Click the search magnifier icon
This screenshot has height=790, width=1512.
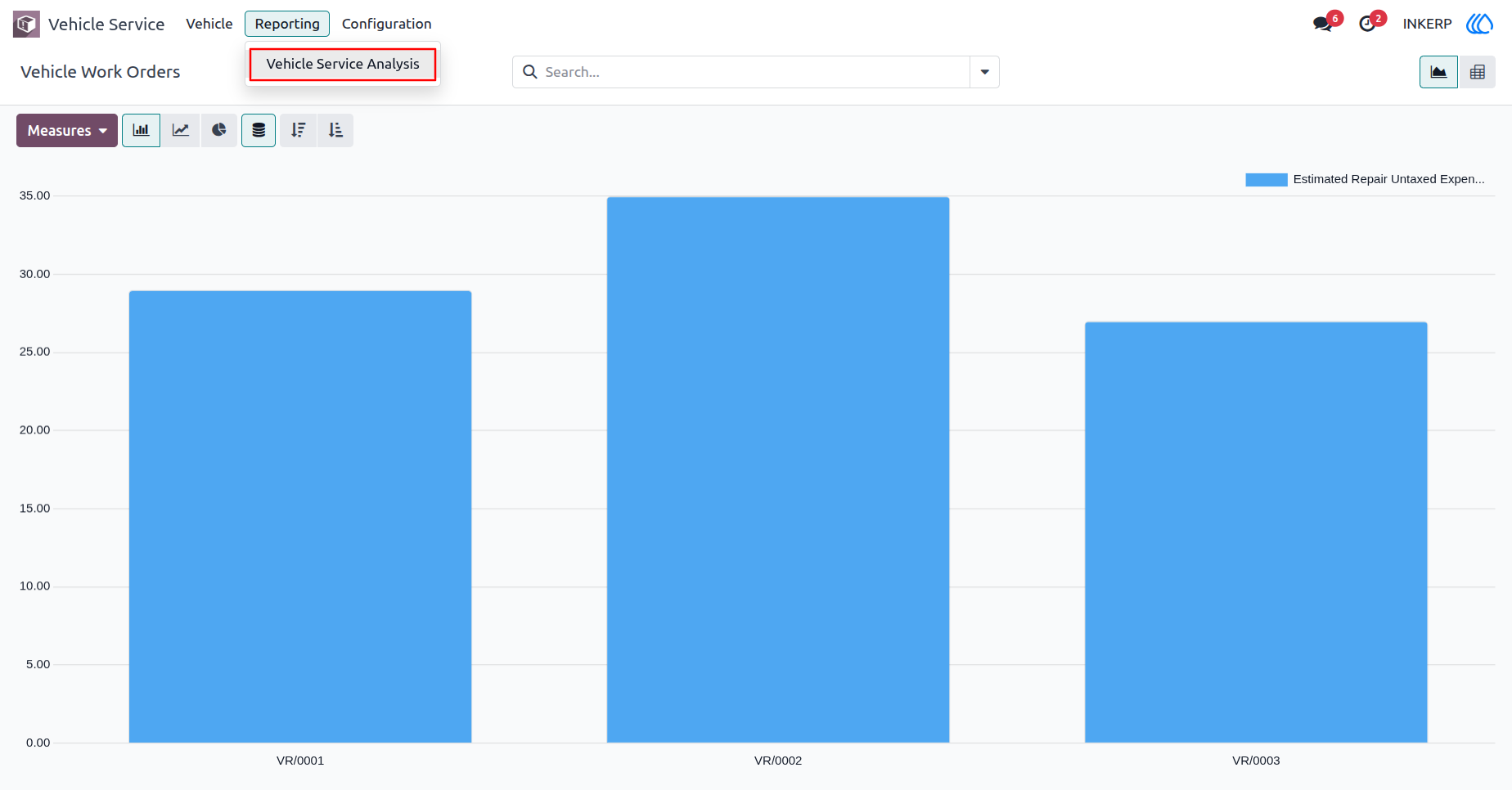point(530,72)
